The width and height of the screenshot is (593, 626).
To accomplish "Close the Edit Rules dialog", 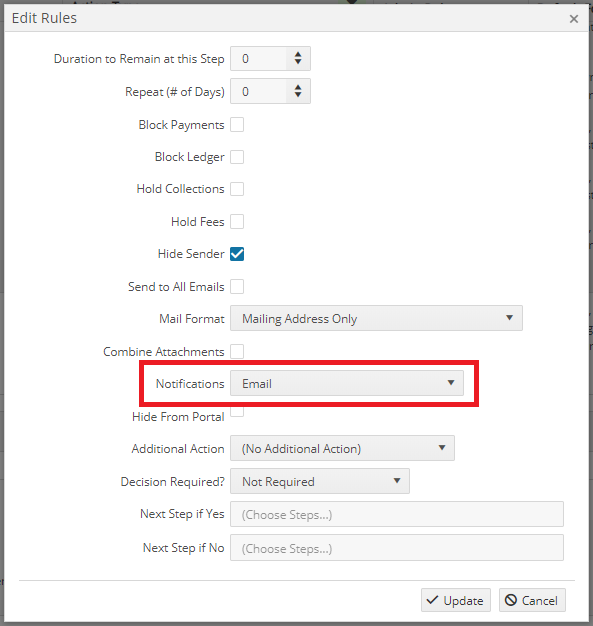I will 573,19.
